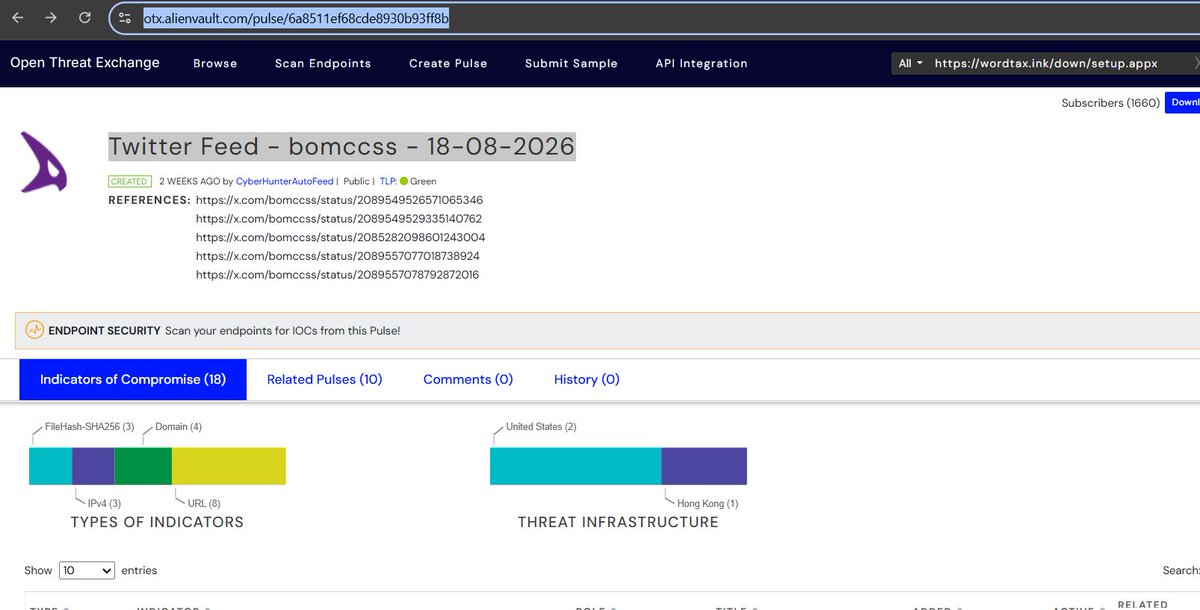The width and height of the screenshot is (1200, 610).
Task: Switch to History (0) tab
Action: [587, 380]
